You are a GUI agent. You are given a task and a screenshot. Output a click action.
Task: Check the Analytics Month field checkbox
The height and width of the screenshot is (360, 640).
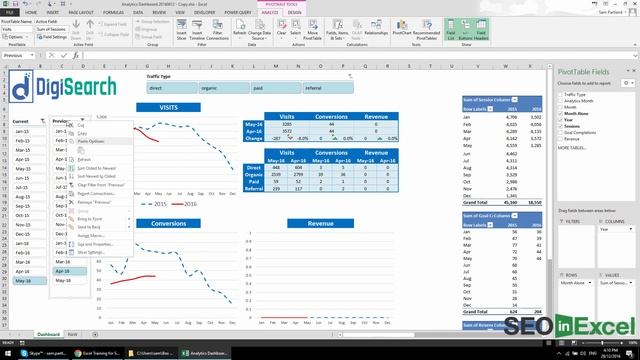(x=561, y=101)
